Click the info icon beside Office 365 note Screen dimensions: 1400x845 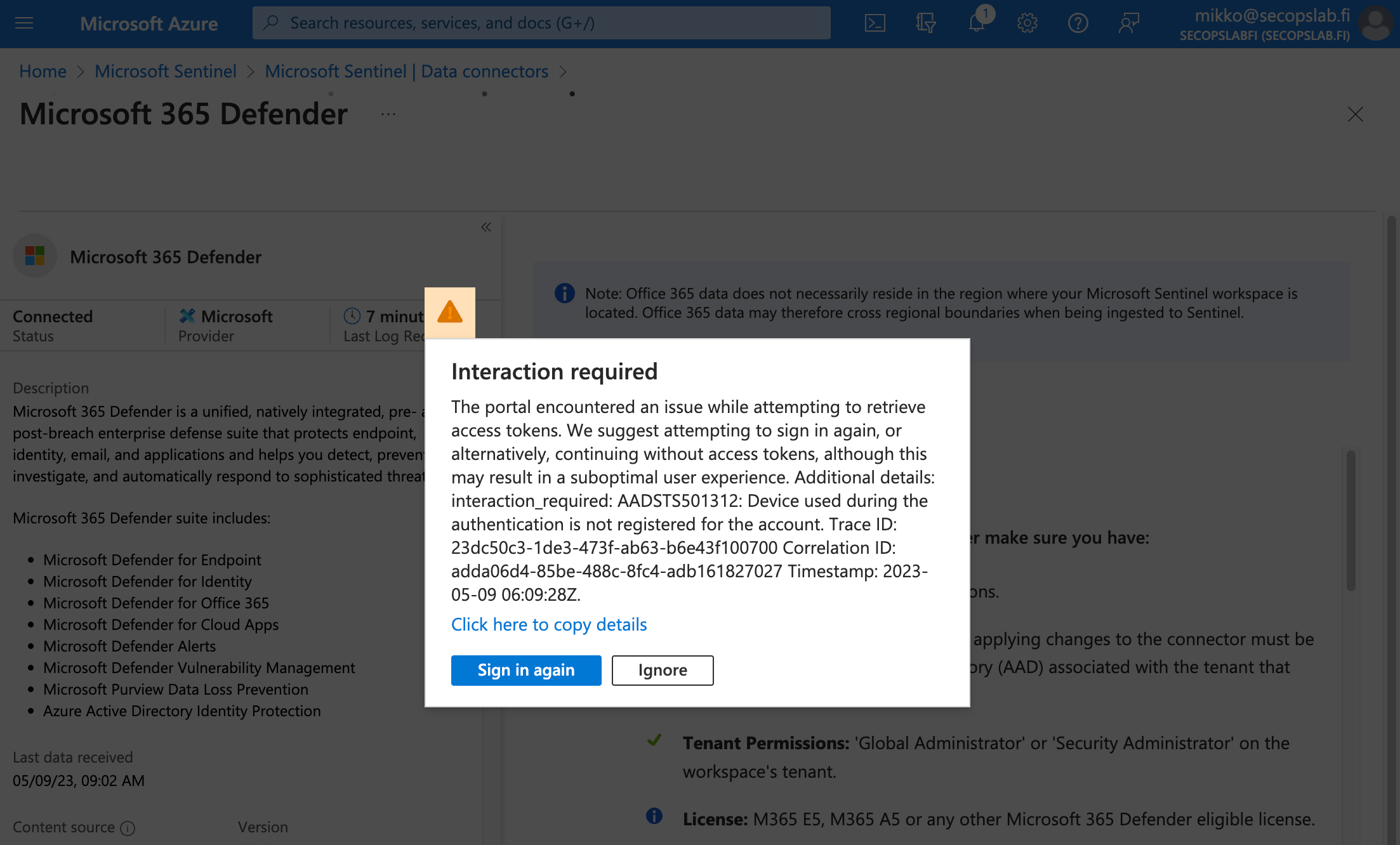tap(564, 293)
